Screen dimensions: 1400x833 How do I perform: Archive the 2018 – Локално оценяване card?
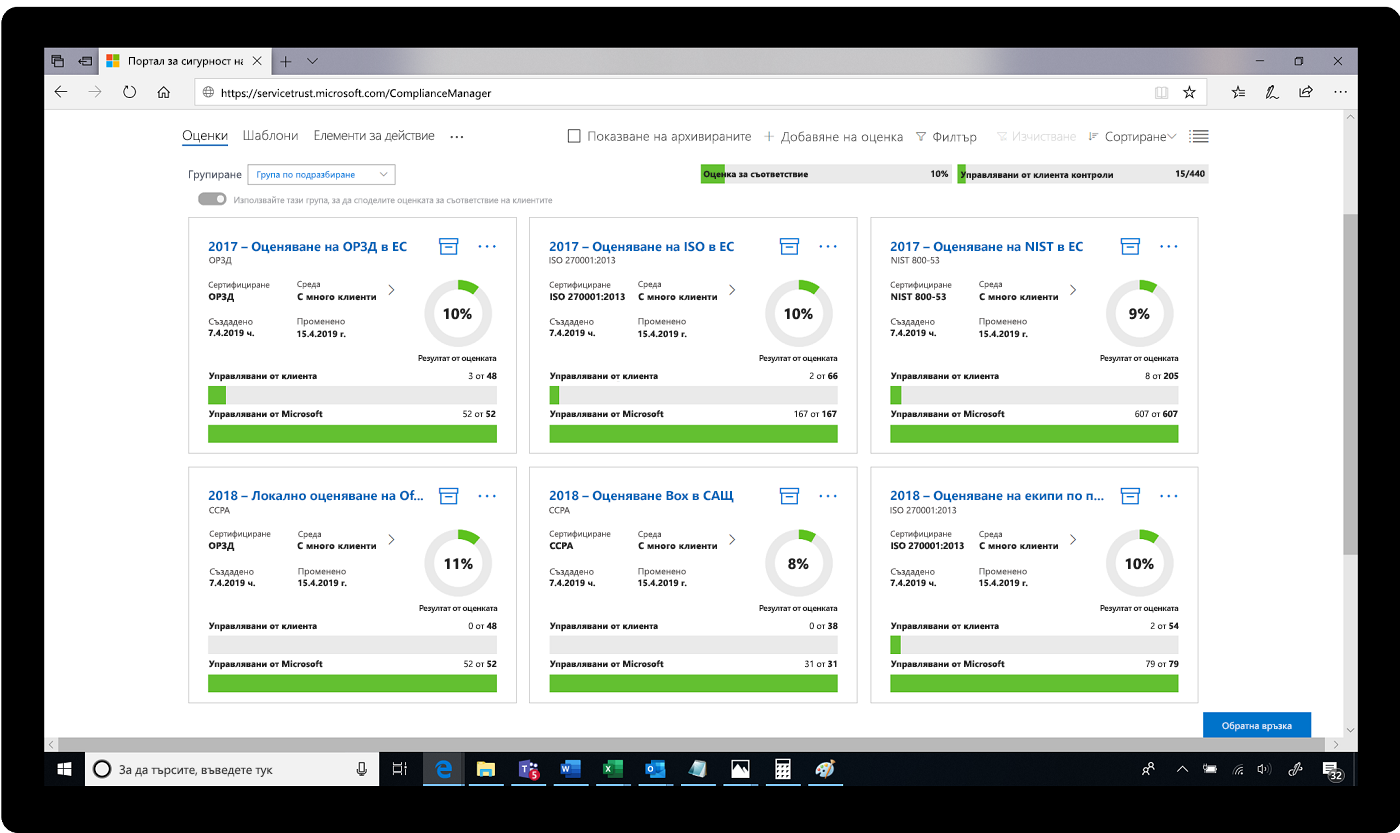tap(449, 495)
